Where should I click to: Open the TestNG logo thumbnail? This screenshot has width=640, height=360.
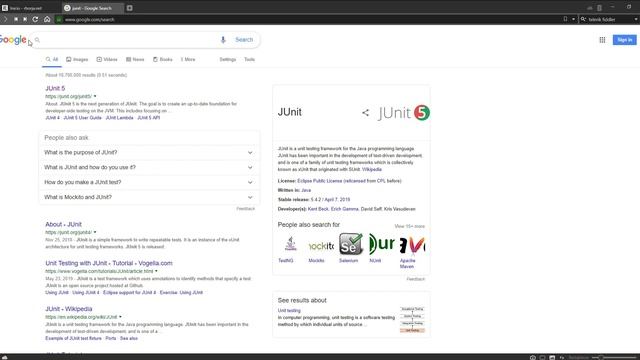[291, 244]
